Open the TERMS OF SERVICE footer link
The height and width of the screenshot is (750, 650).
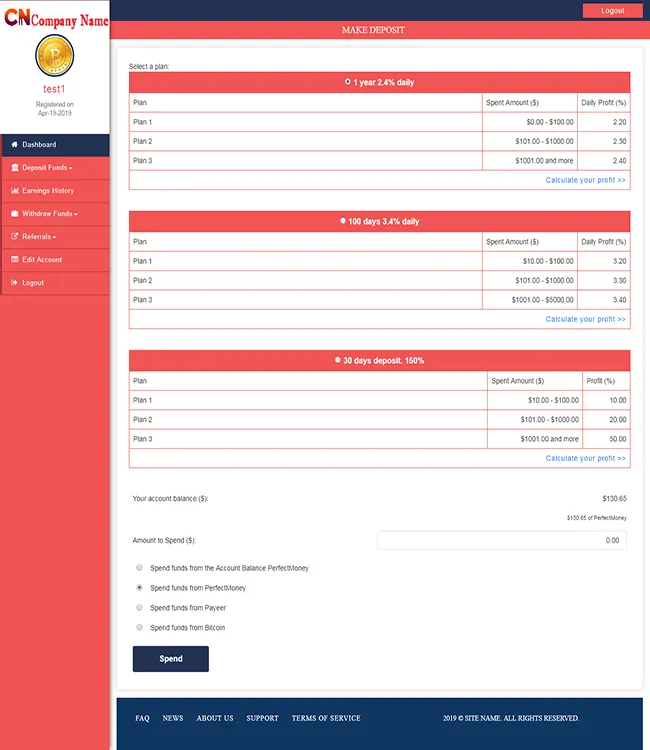click(x=326, y=718)
